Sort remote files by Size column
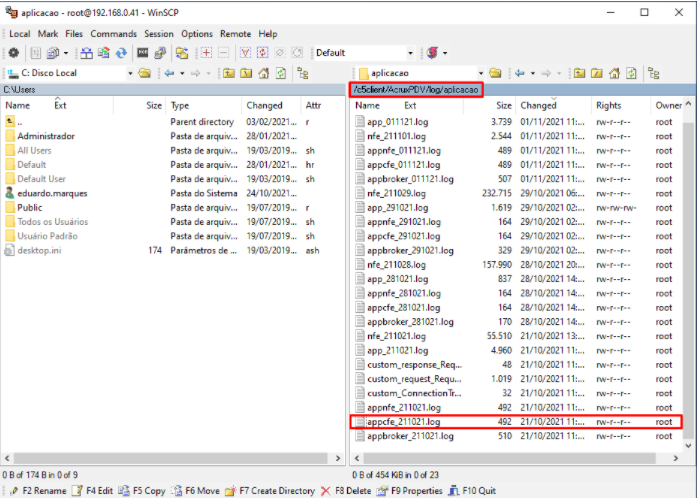 point(489,106)
